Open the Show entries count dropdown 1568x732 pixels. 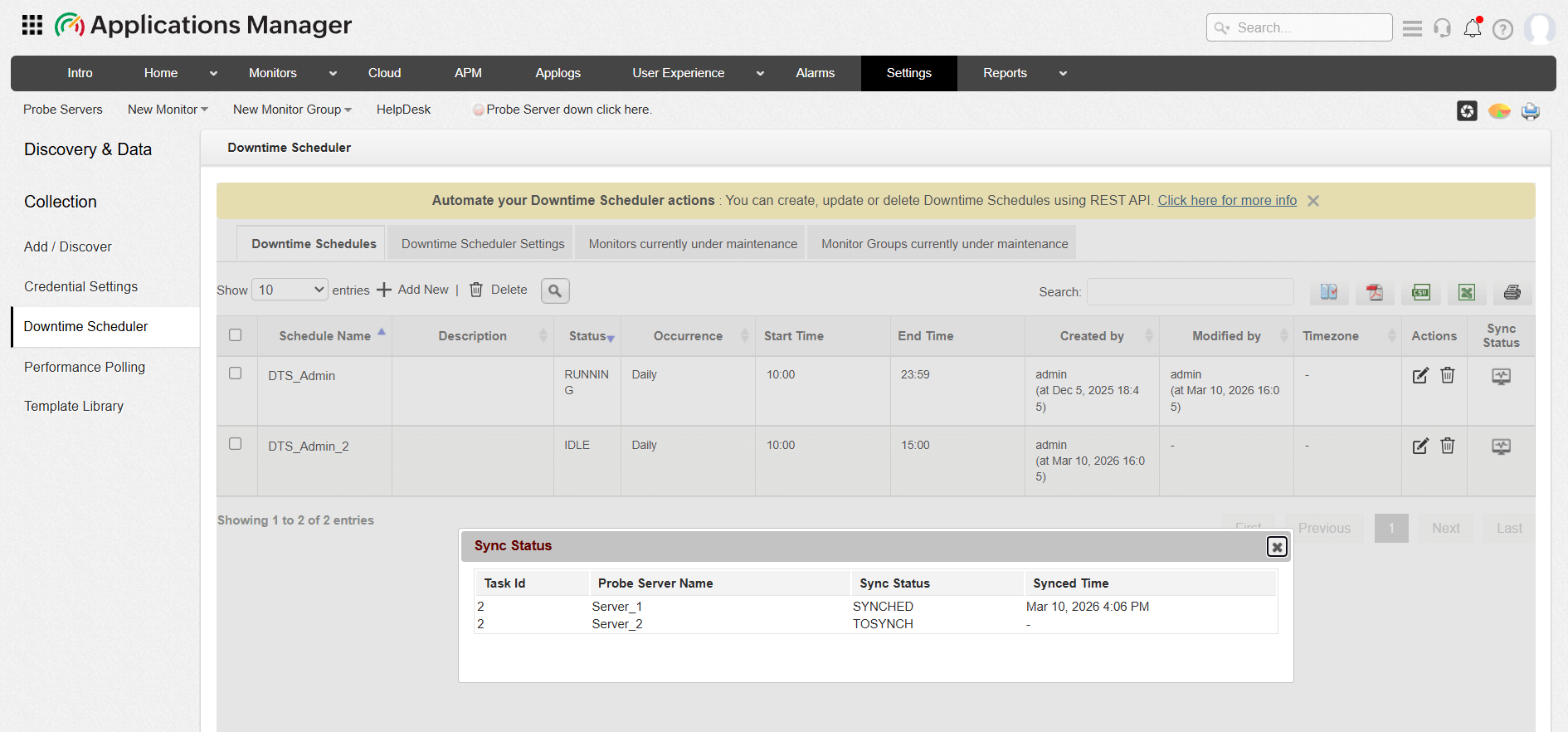pyautogui.click(x=290, y=290)
